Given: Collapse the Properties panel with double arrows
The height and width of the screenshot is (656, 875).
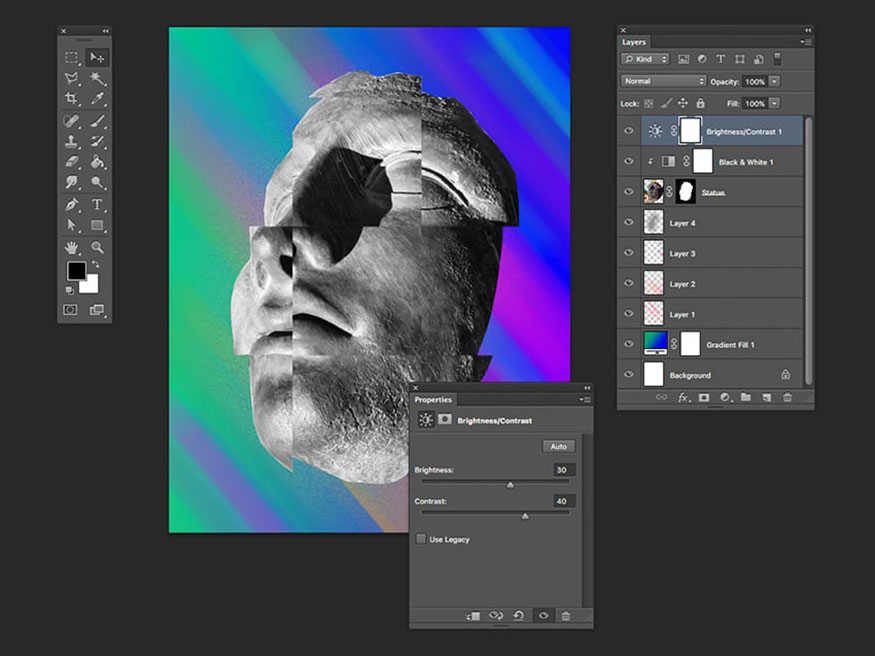Looking at the screenshot, I should coord(587,388).
